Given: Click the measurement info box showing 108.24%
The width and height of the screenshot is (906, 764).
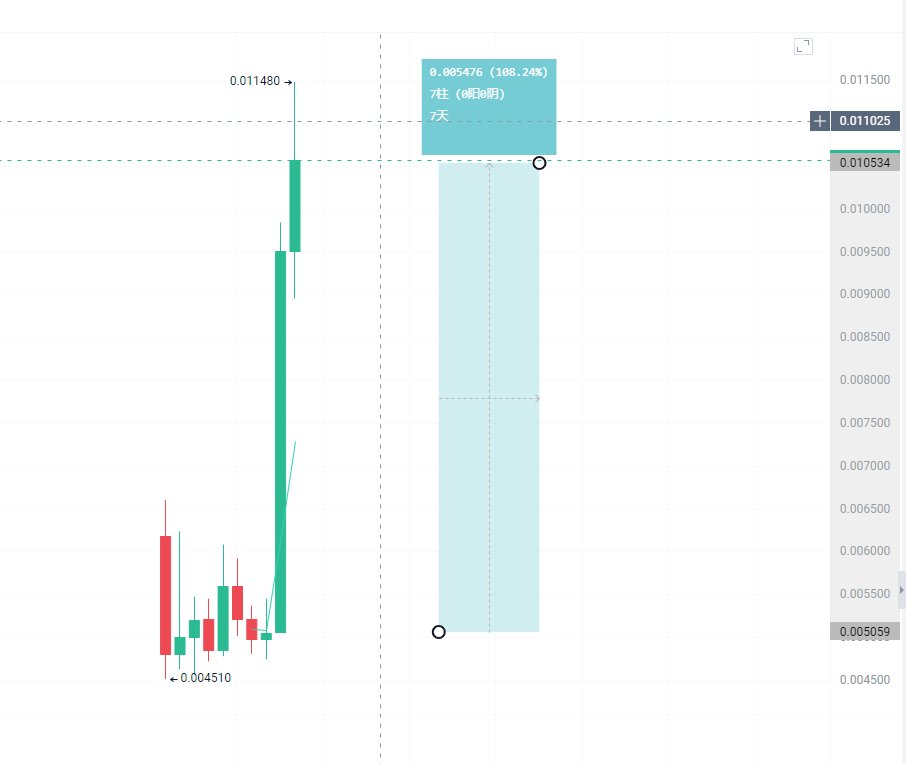Looking at the screenshot, I should point(488,107).
